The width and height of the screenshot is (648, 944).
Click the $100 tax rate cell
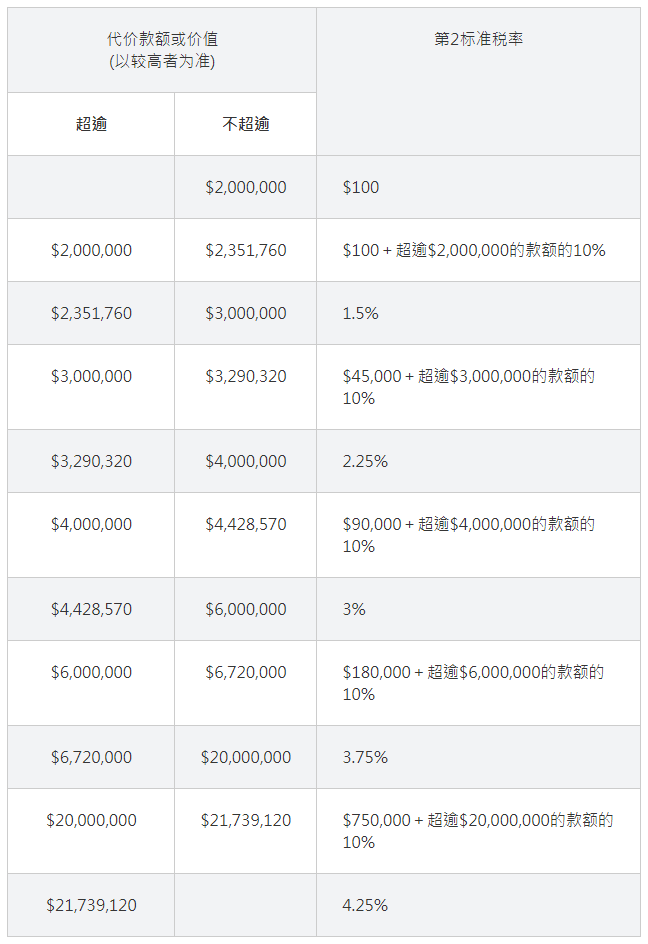pos(478,187)
